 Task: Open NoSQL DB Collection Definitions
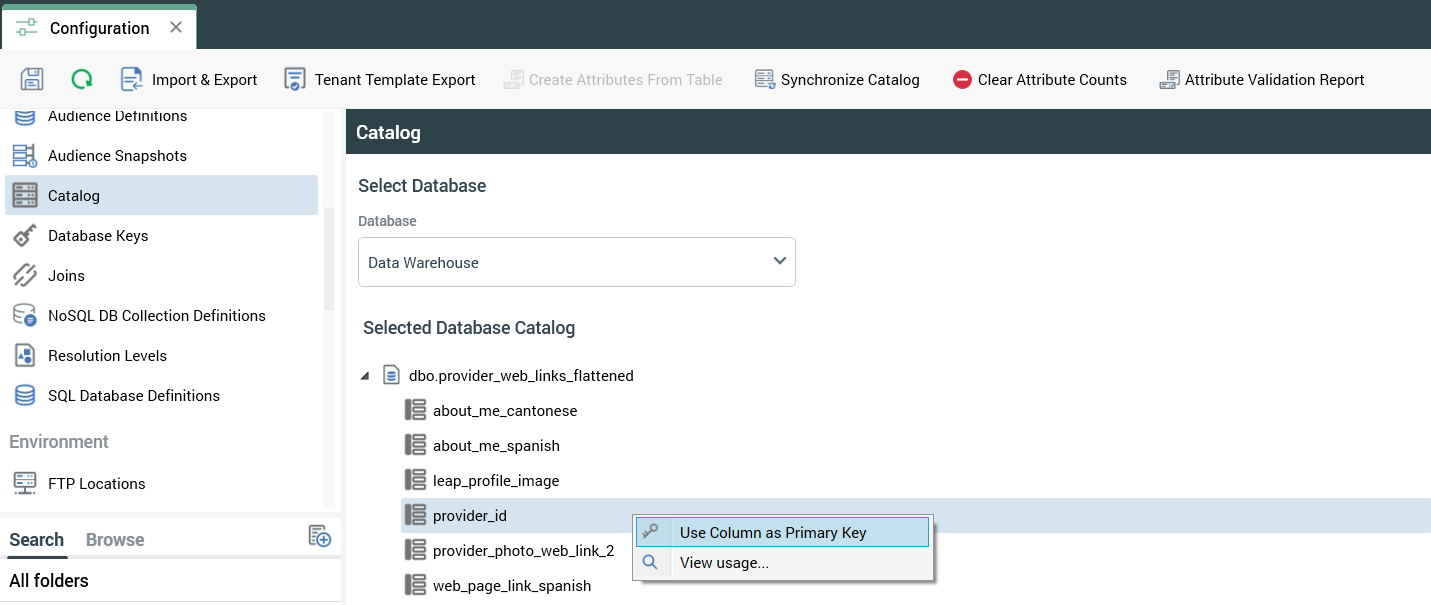[156, 316]
